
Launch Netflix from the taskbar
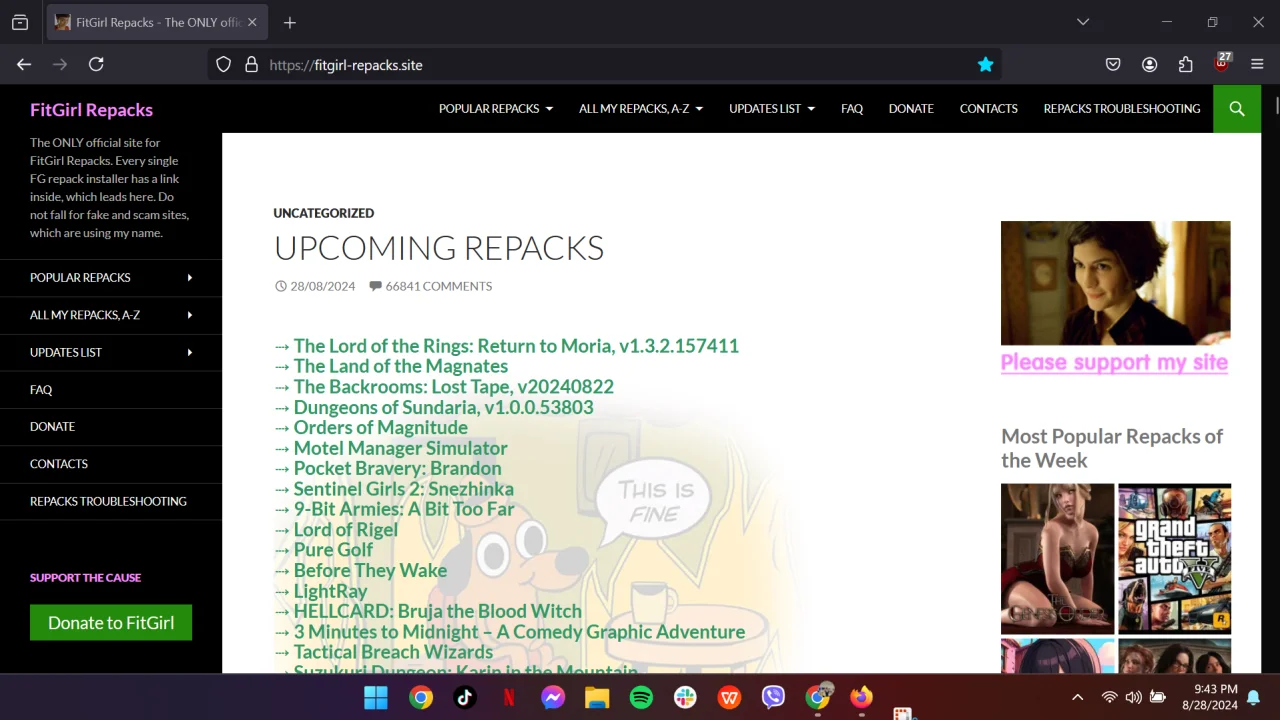[x=509, y=697]
